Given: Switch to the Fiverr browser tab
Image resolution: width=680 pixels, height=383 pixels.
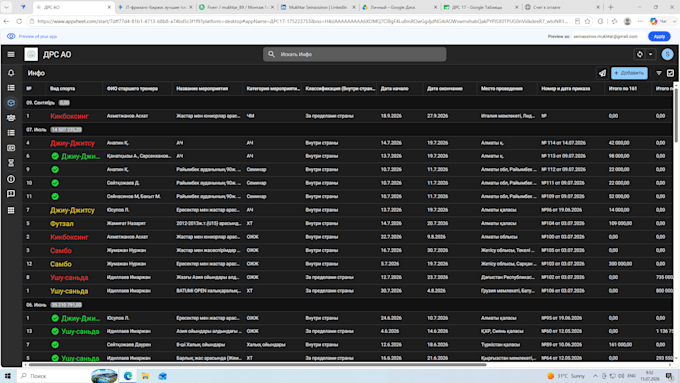Looking at the screenshot, I should click(236, 7).
